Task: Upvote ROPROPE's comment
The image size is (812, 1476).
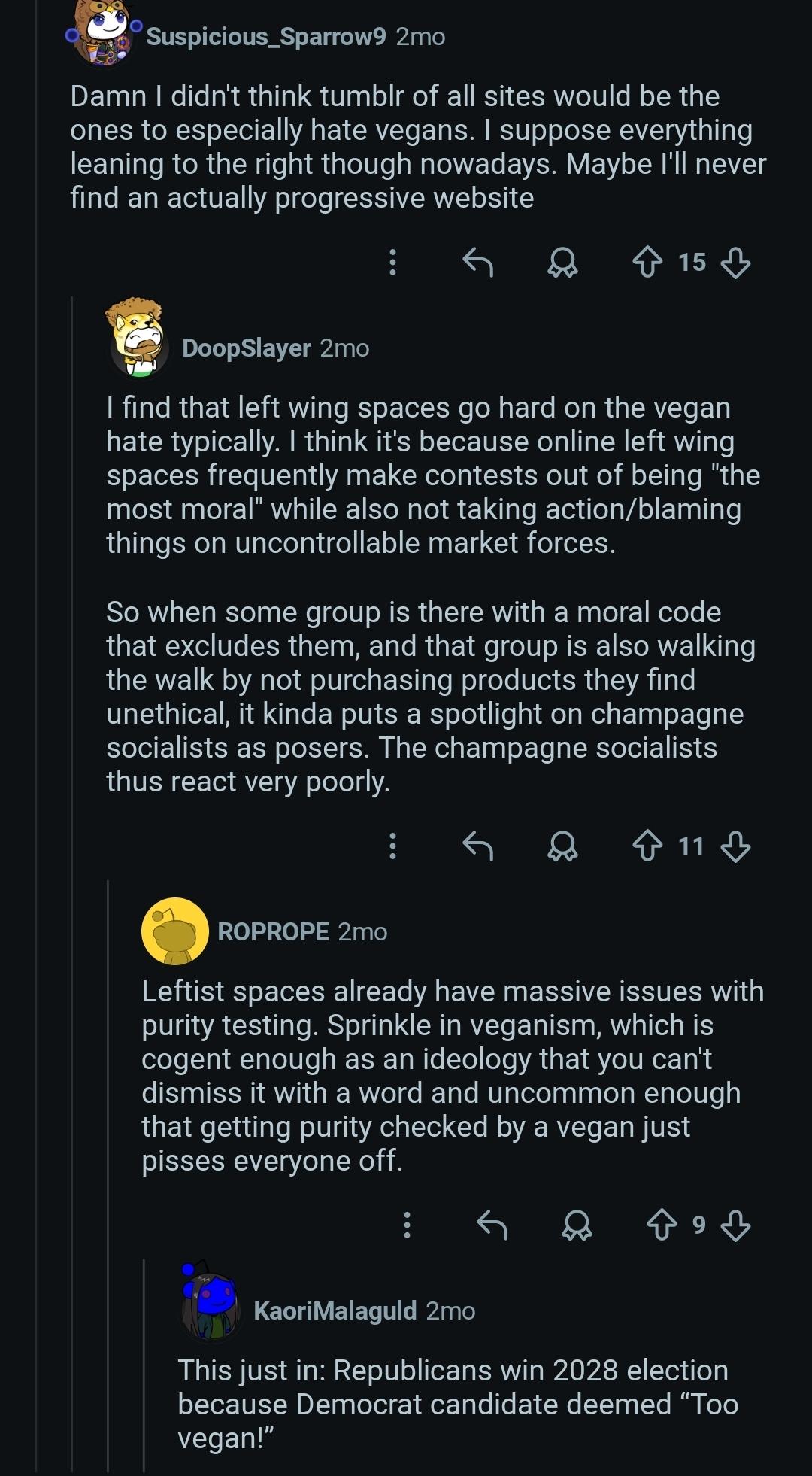Action: click(662, 1225)
